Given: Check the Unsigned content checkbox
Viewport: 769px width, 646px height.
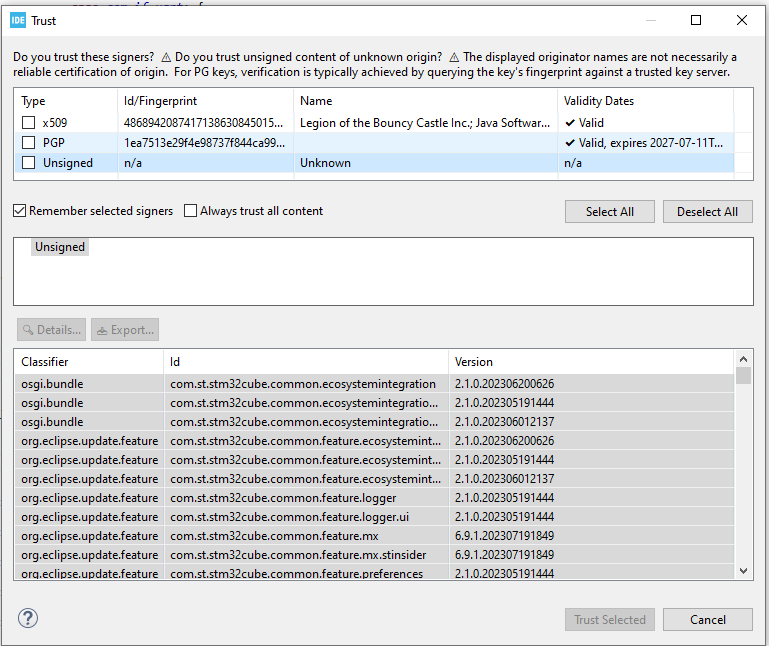Looking at the screenshot, I should click(28, 163).
